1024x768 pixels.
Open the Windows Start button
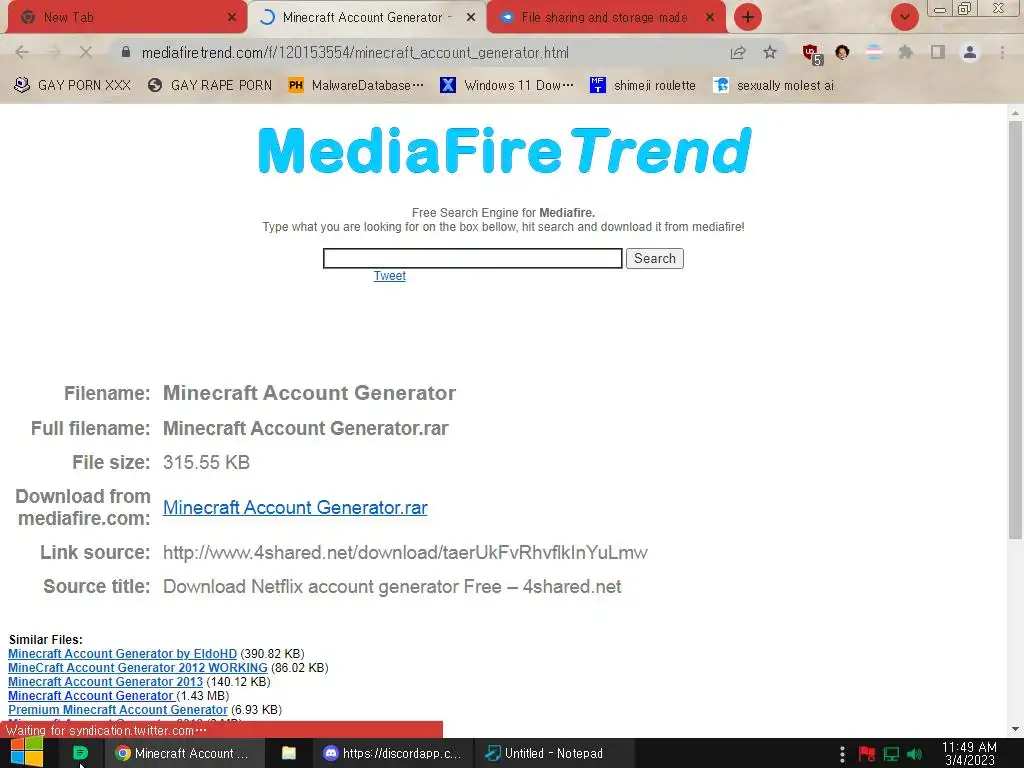pyautogui.click(x=26, y=753)
